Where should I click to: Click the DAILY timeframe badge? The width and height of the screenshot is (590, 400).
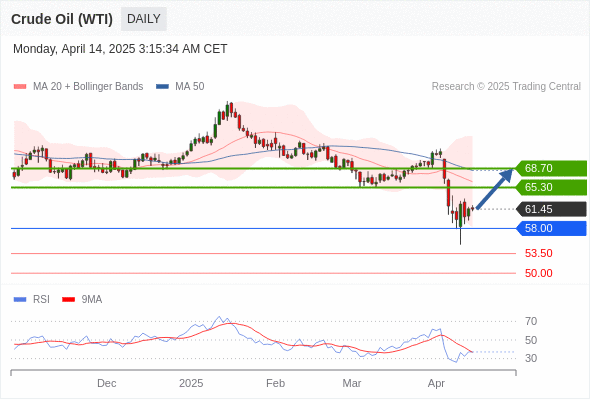coord(144,19)
